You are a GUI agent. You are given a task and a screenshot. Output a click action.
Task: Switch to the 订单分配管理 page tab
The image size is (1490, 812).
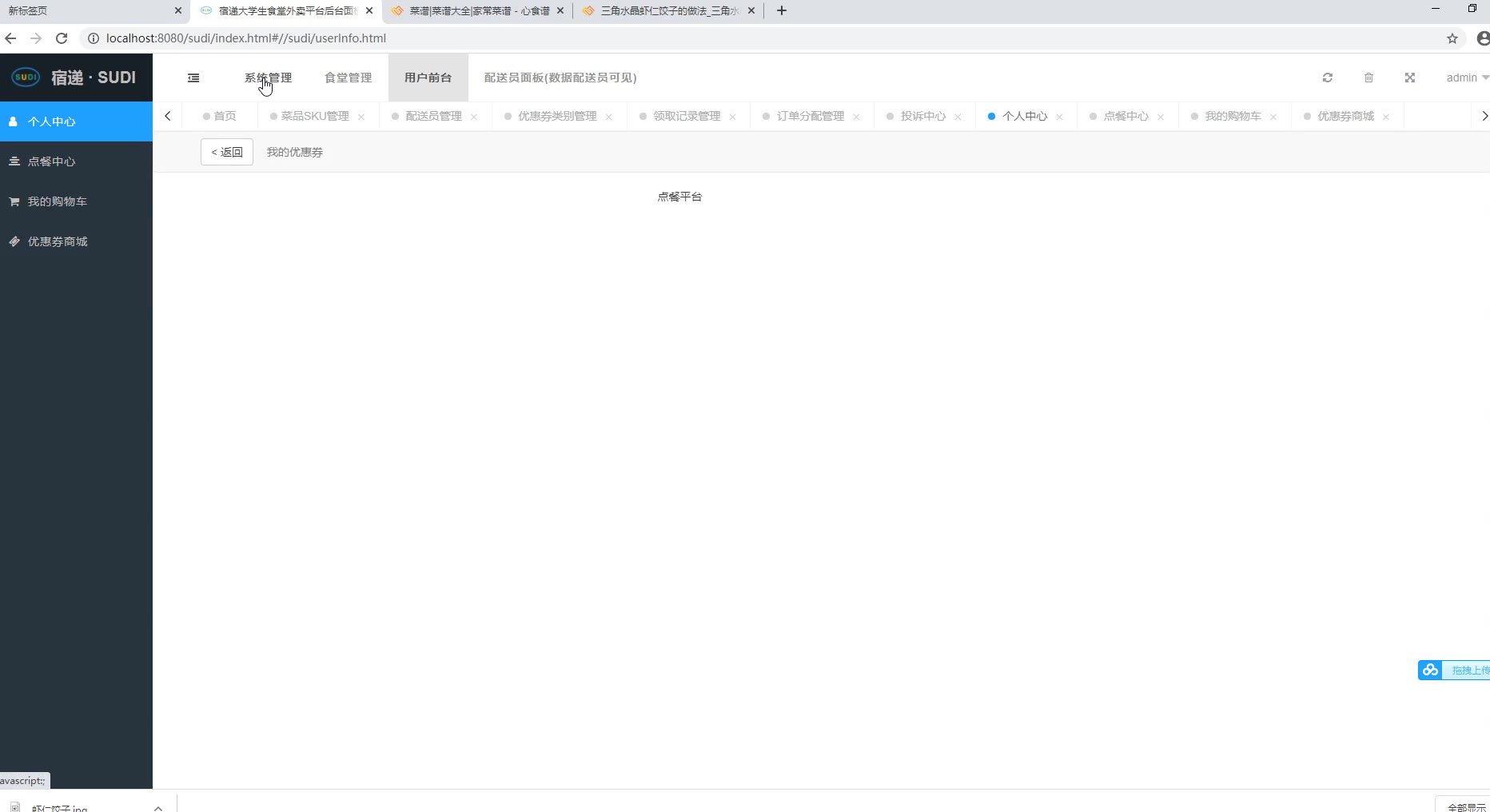click(x=811, y=116)
